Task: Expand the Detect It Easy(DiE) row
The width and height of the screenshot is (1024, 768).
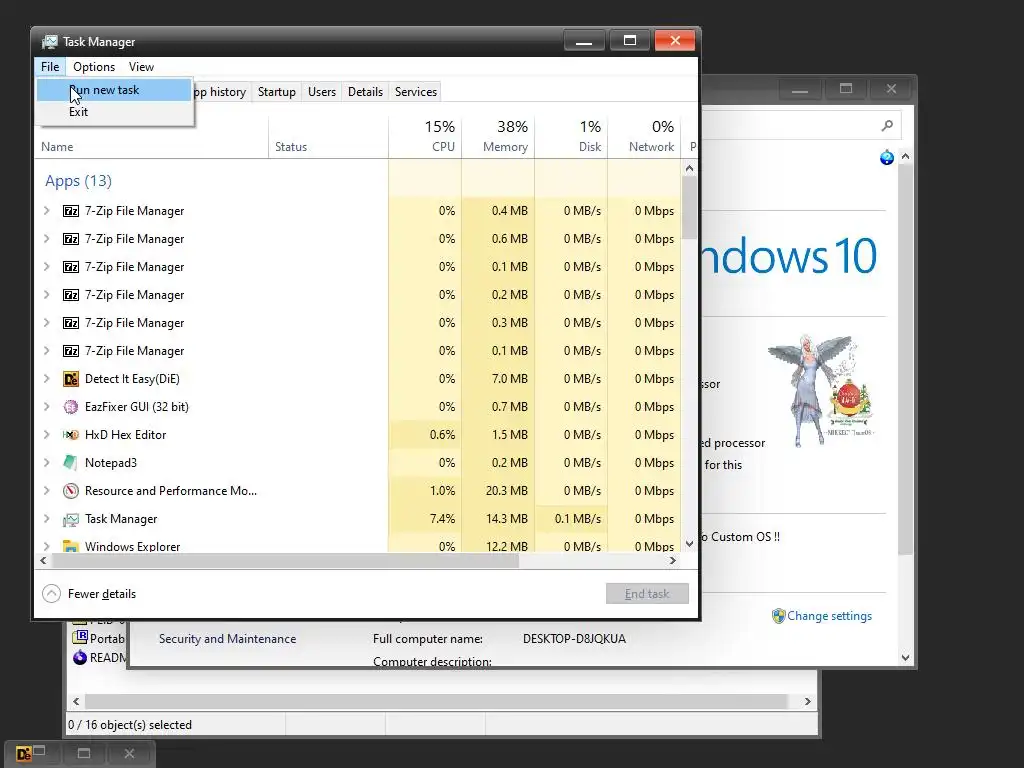Action: [46, 378]
